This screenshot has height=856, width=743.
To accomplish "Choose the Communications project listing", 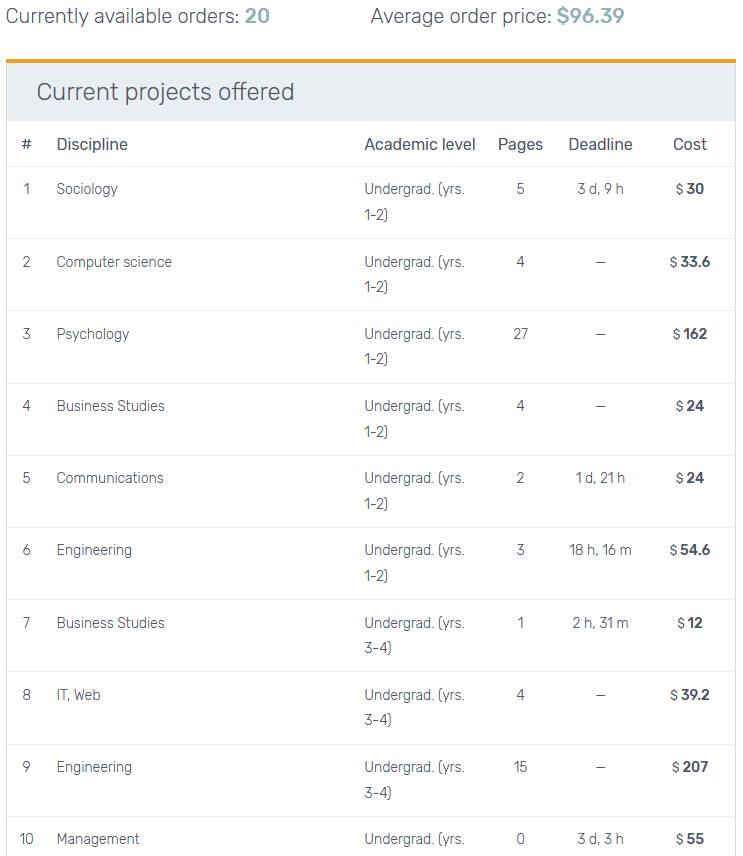I will pyautogui.click(x=110, y=478).
